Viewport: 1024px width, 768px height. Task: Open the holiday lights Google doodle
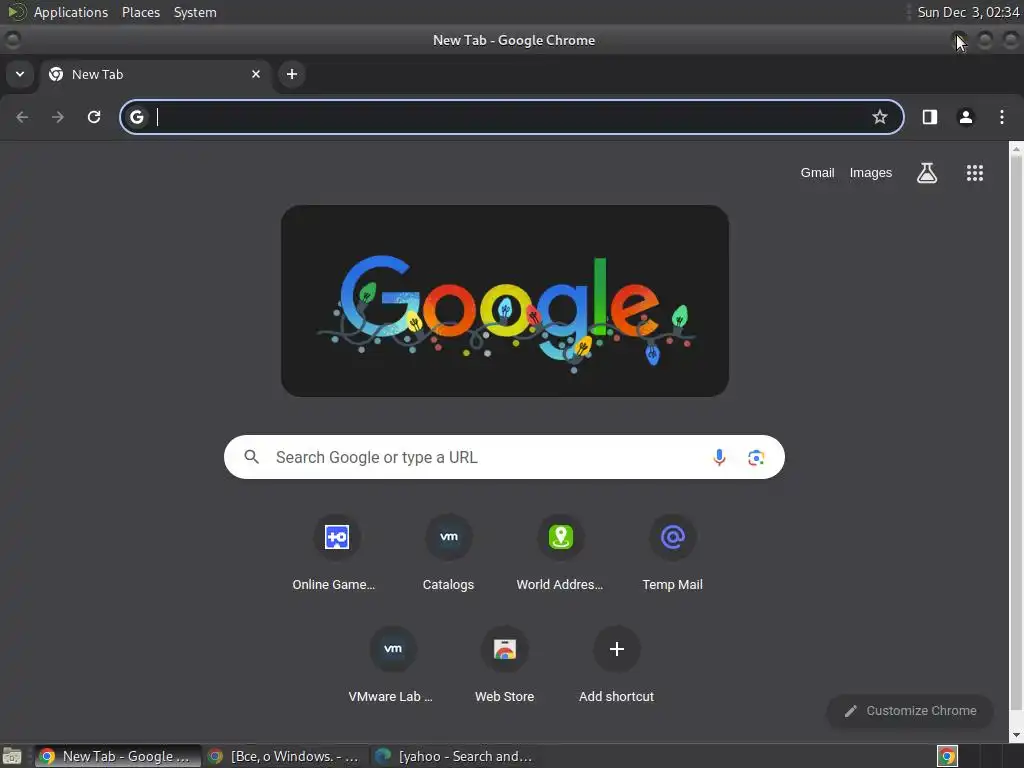click(505, 301)
